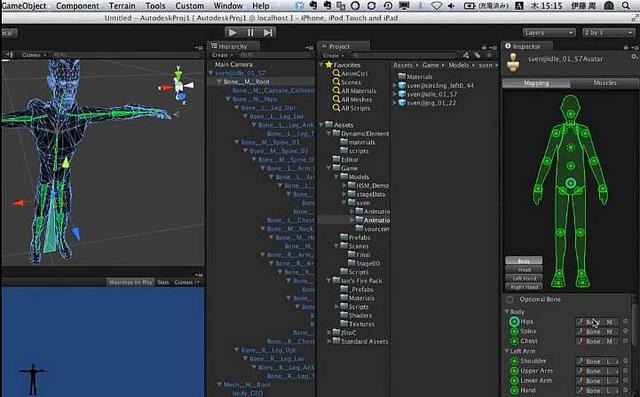The width and height of the screenshot is (640, 397).
Task: Click the Step frame button in the toolbar
Action: pyautogui.click(x=268, y=32)
